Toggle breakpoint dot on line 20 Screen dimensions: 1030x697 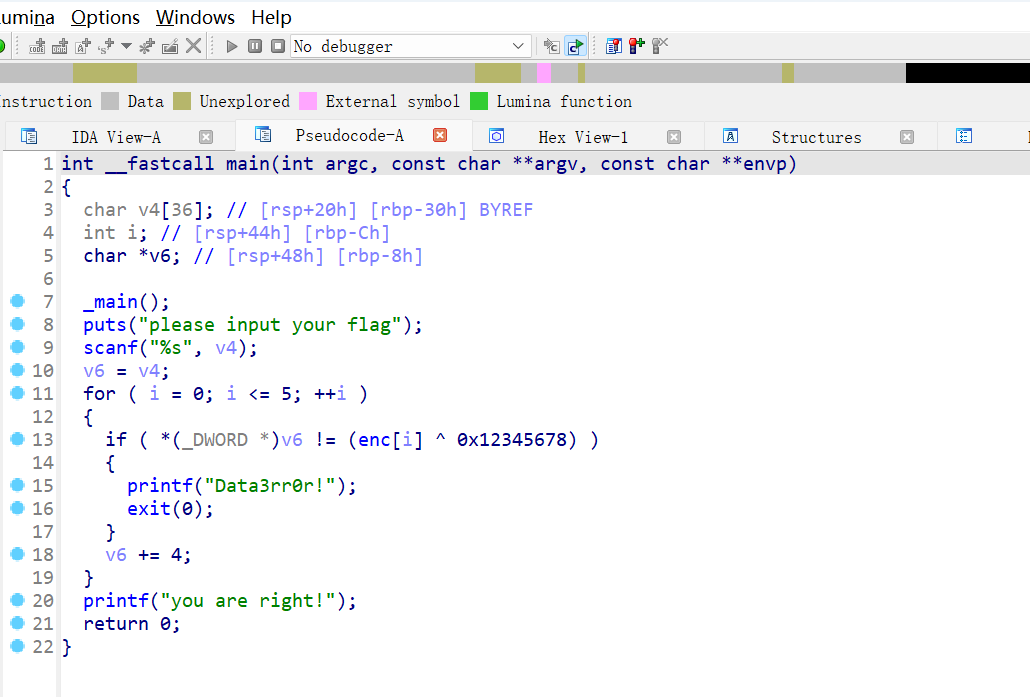pos(18,600)
